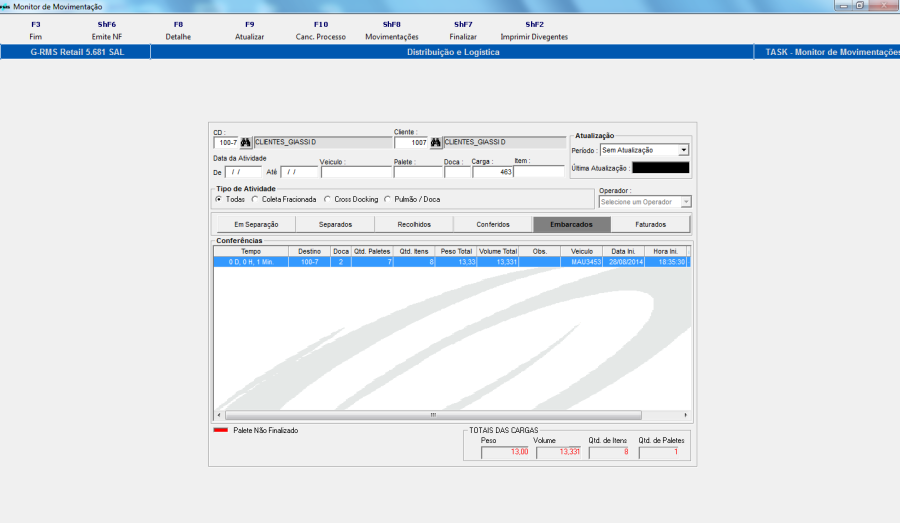
Task: Click the Carga input field showing 463
Action: (492, 172)
